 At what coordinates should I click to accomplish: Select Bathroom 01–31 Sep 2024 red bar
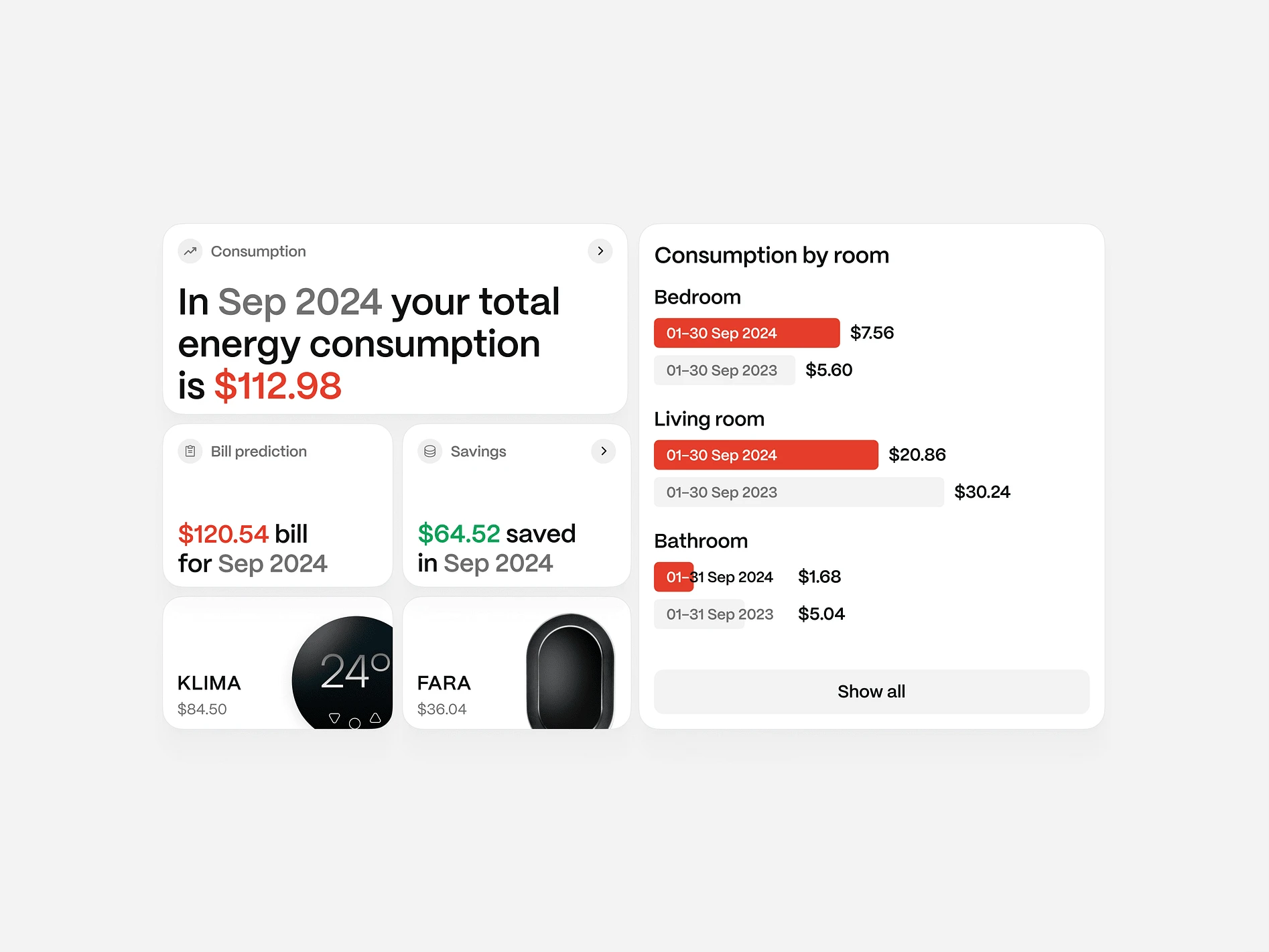tap(674, 577)
